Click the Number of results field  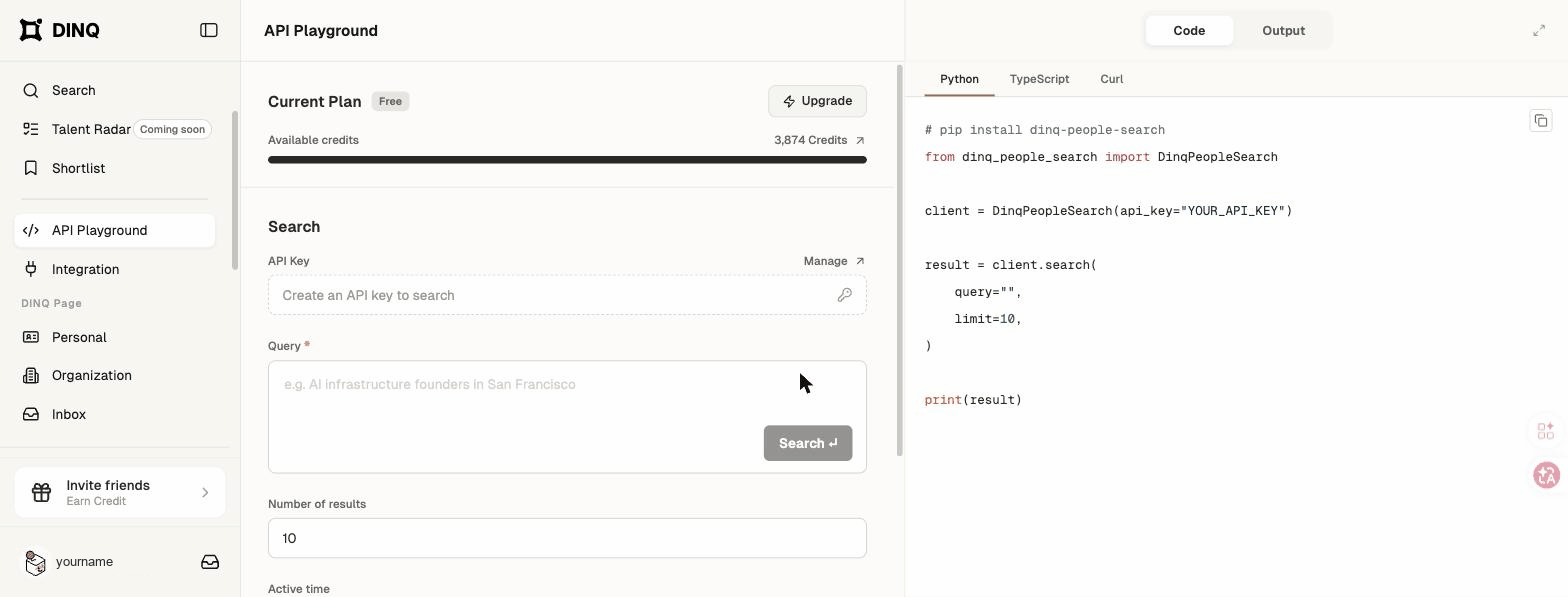[x=567, y=538]
